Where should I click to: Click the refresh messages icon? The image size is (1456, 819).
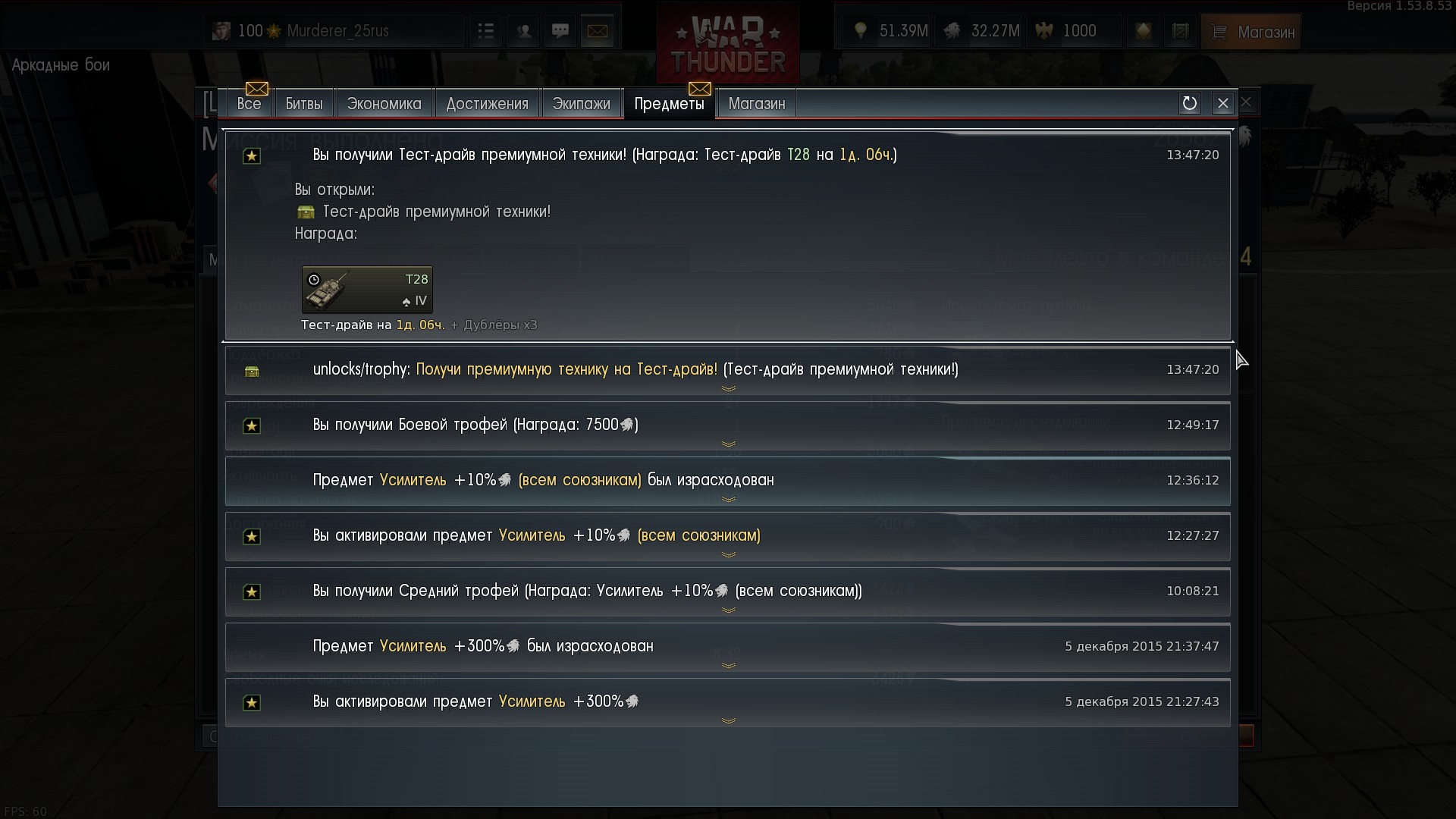pyautogui.click(x=1189, y=103)
